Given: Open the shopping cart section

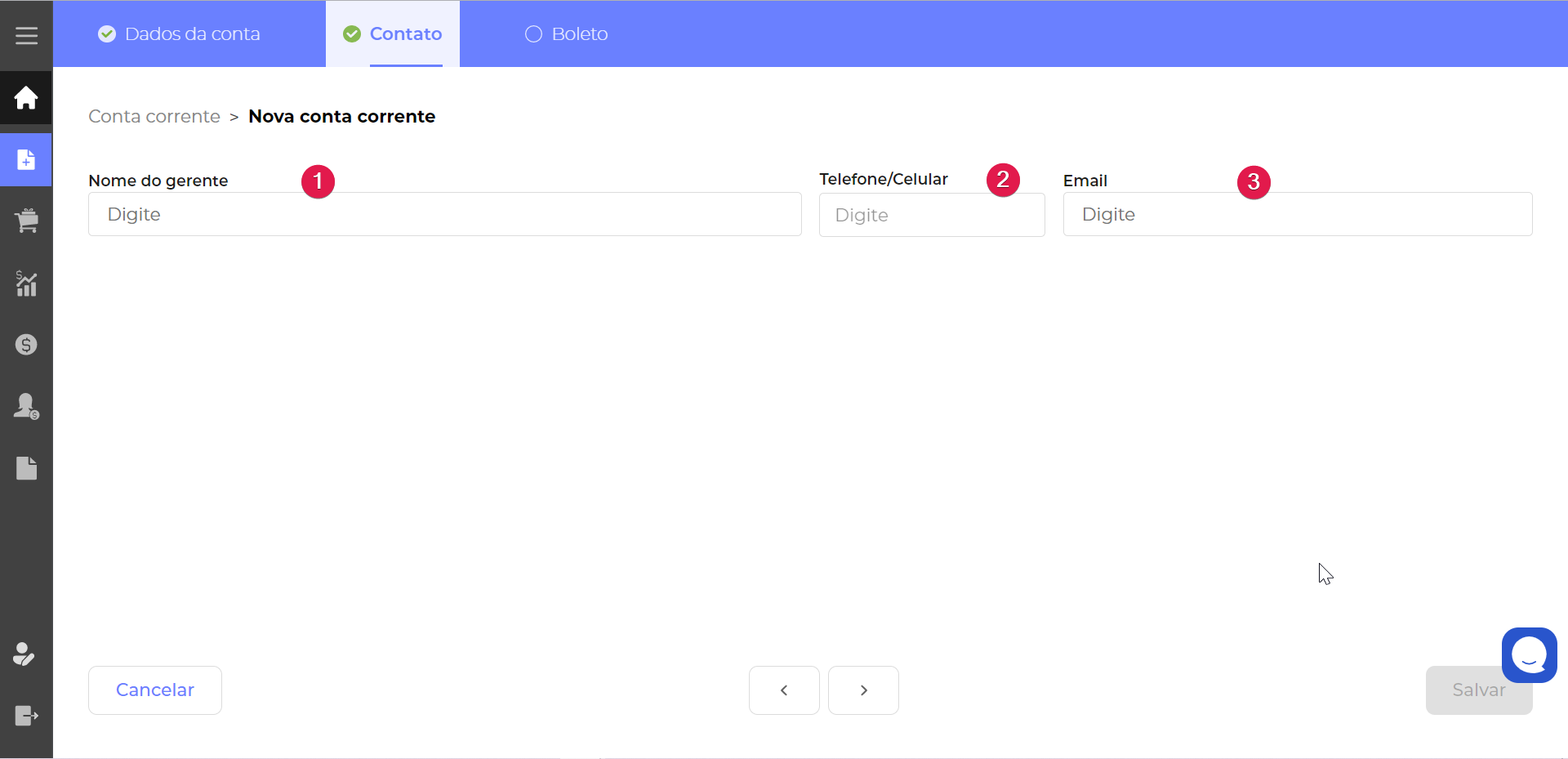Looking at the screenshot, I should tap(26, 221).
